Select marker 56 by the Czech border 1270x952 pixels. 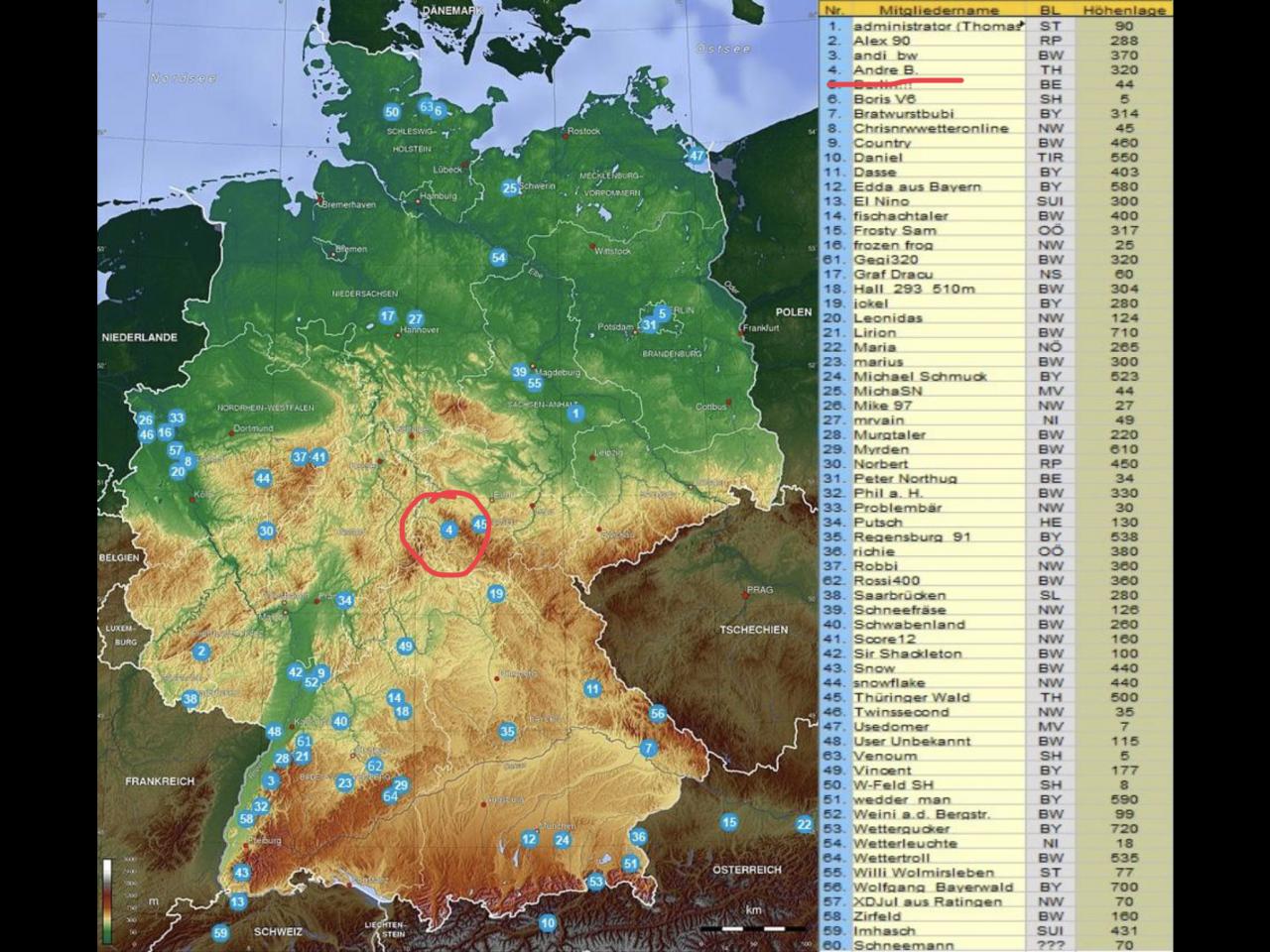click(x=658, y=714)
